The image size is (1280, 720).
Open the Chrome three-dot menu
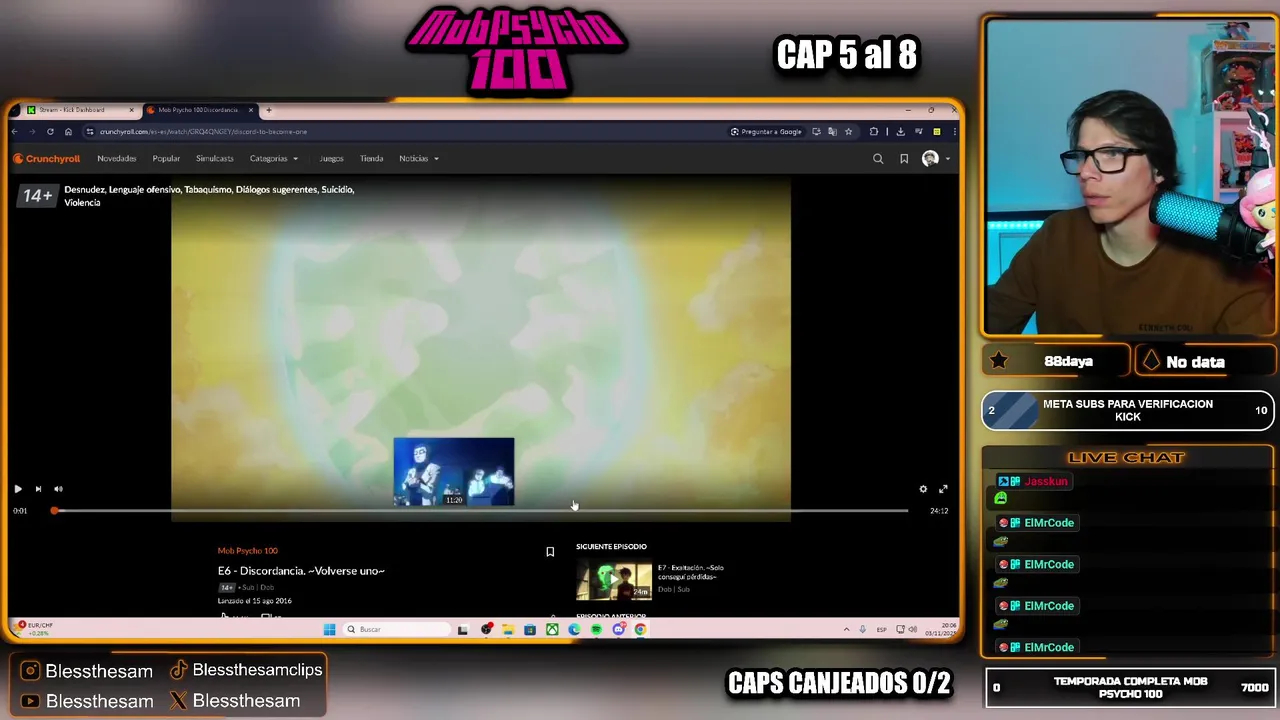954,131
